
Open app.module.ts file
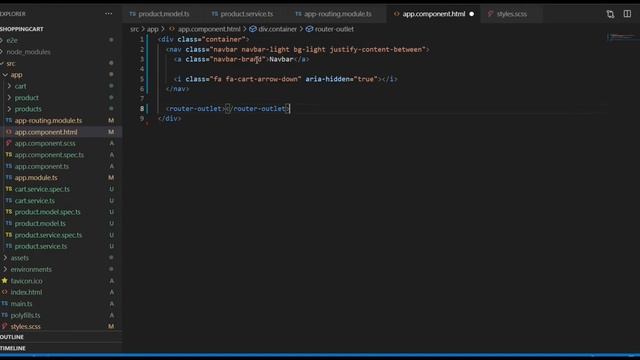tap(36, 178)
